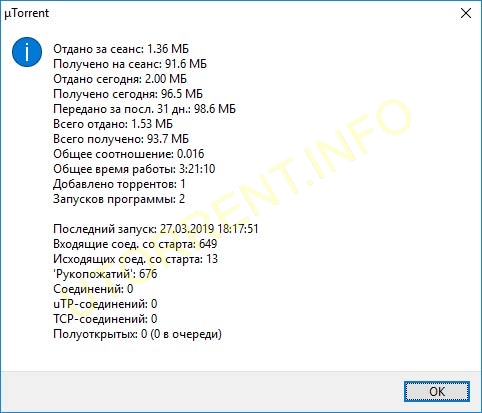Click the 'Получено сегодня: 96.5 МБ' text
Image resolution: width=482 pixels, height=413 pixels.
point(128,94)
